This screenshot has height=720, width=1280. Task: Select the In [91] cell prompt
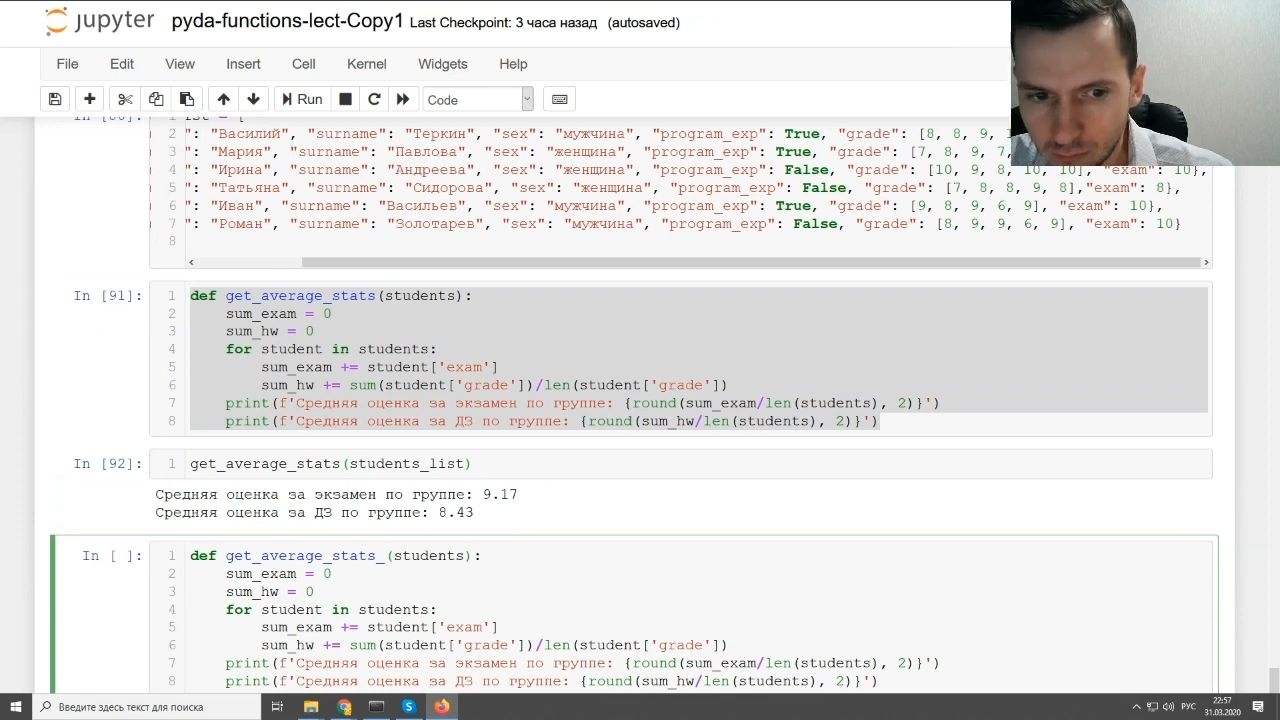tap(108, 296)
